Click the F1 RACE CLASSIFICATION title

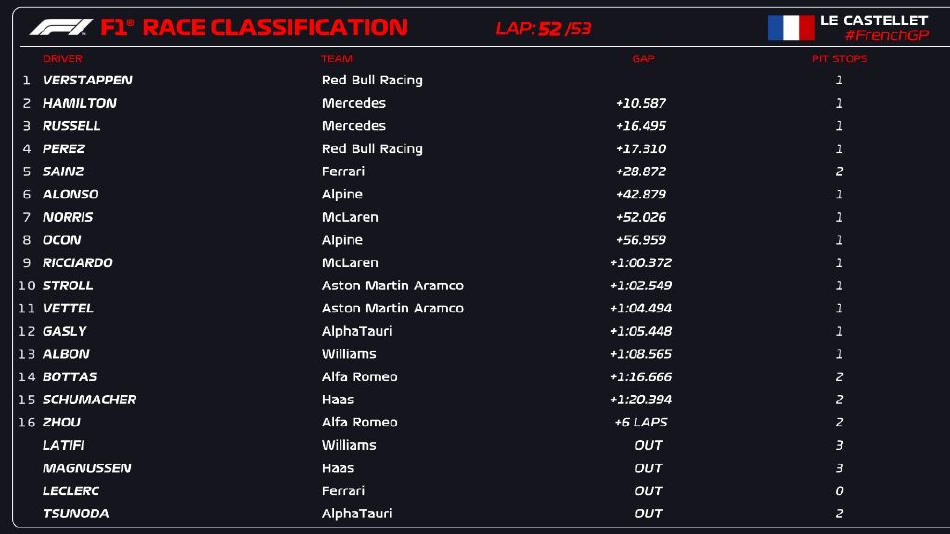(x=254, y=28)
